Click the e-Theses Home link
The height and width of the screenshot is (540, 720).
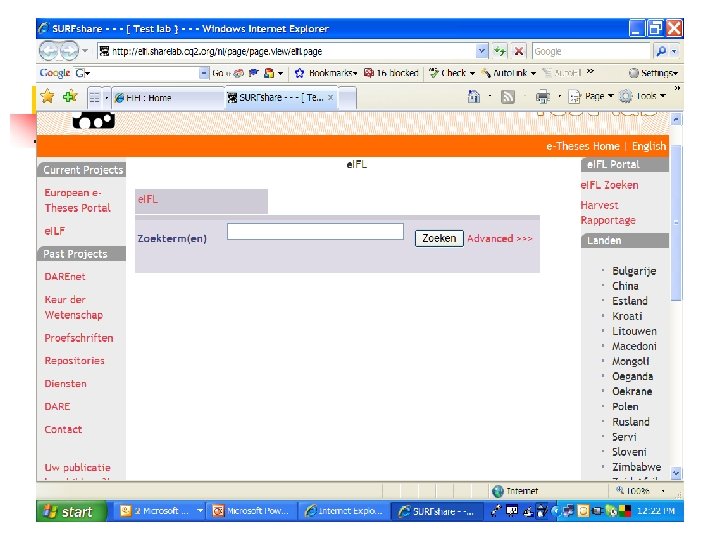coord(582,146)
